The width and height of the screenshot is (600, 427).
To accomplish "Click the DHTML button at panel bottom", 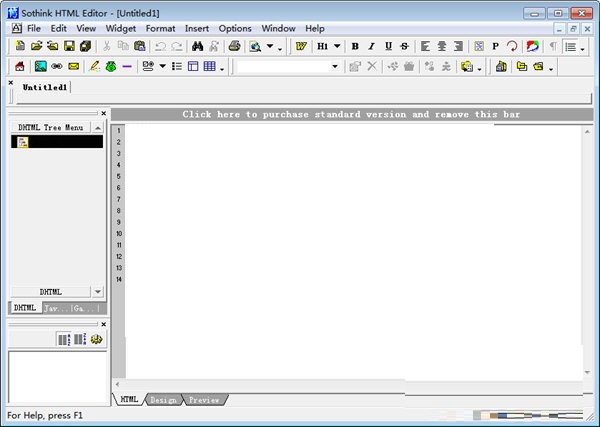I will [51, 292].
